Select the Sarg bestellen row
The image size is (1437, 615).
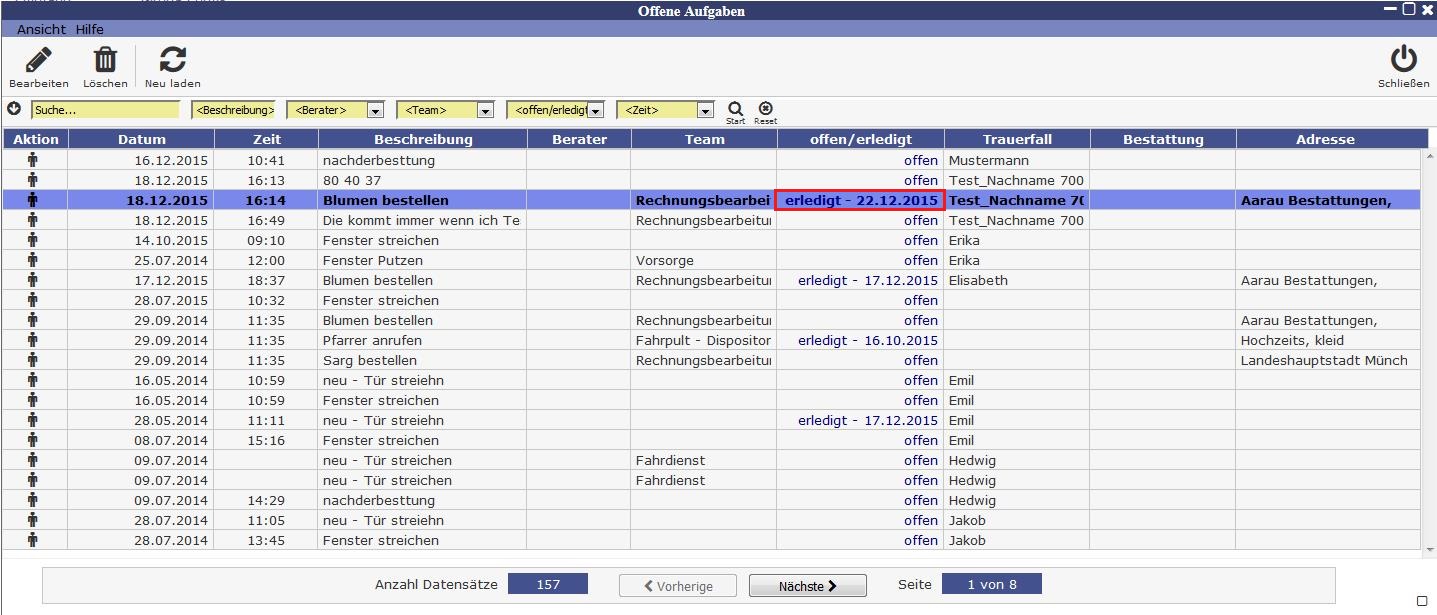(369, 360)
